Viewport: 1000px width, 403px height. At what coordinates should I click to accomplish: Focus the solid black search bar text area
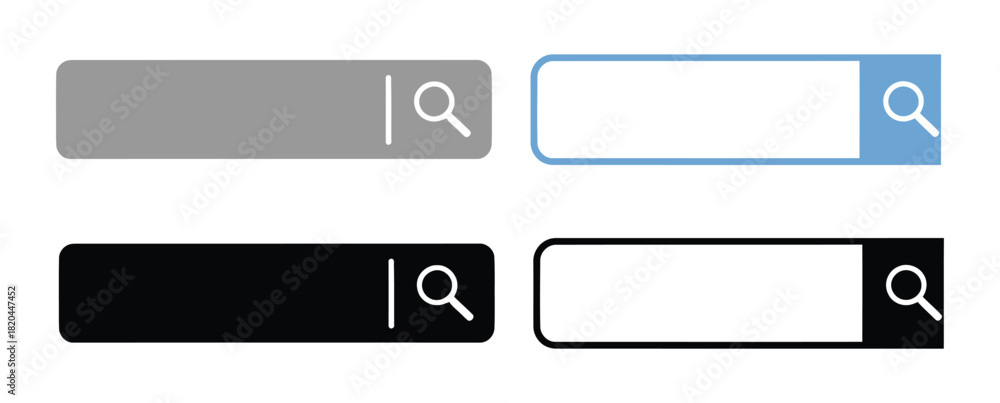[x=223, y=293]
